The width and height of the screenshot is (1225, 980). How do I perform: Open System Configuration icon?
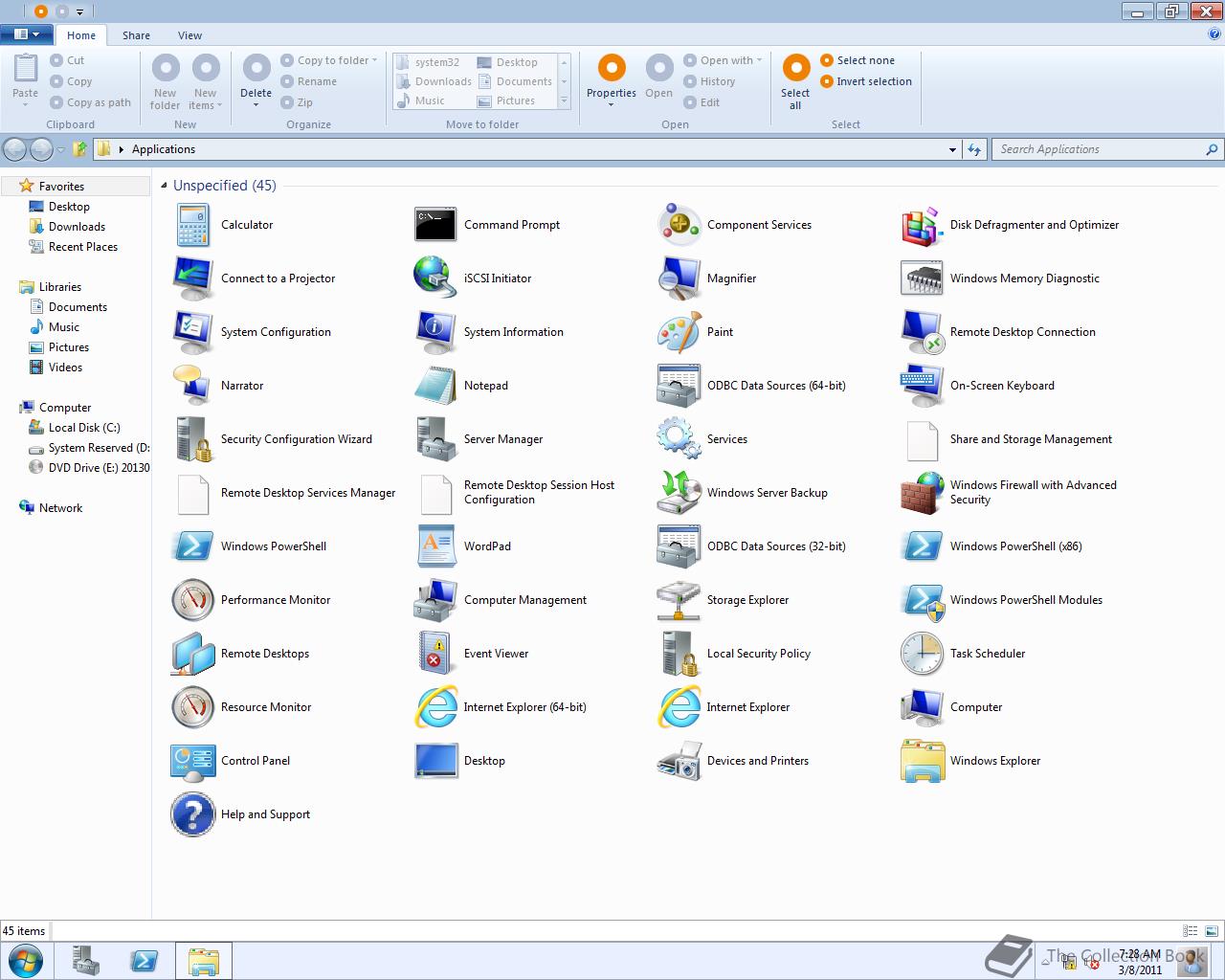[193, 332]
